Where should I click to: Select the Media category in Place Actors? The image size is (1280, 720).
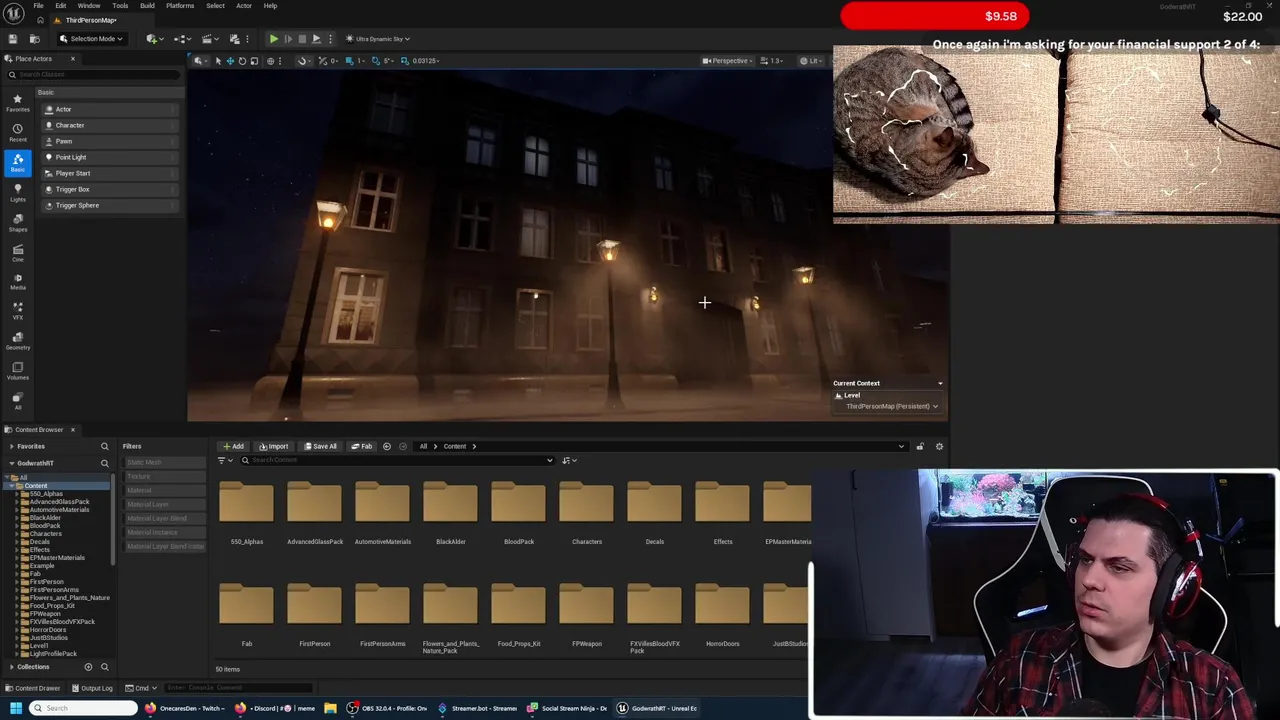17,281
